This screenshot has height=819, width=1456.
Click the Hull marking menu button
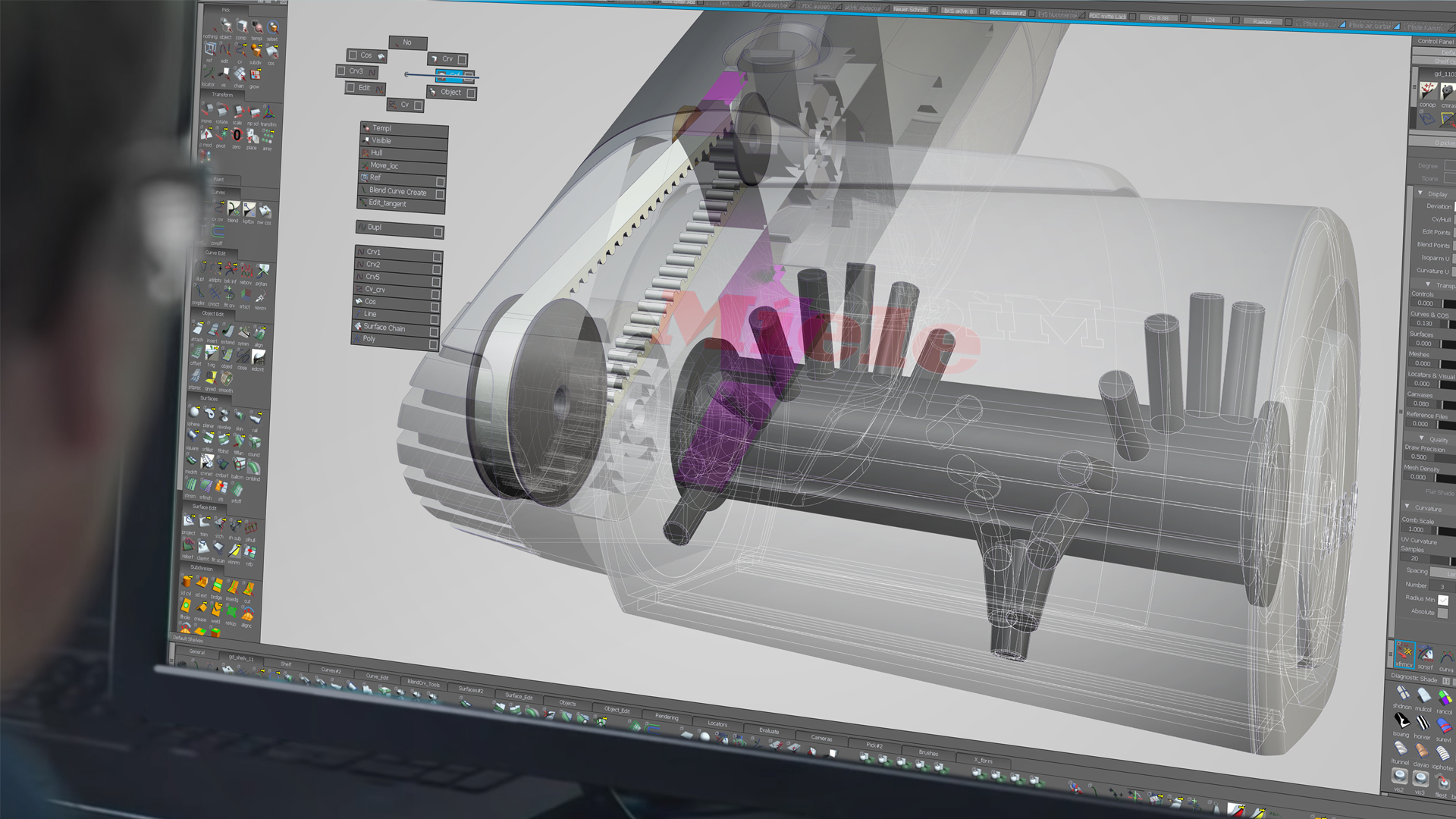(x=403, y=153)
